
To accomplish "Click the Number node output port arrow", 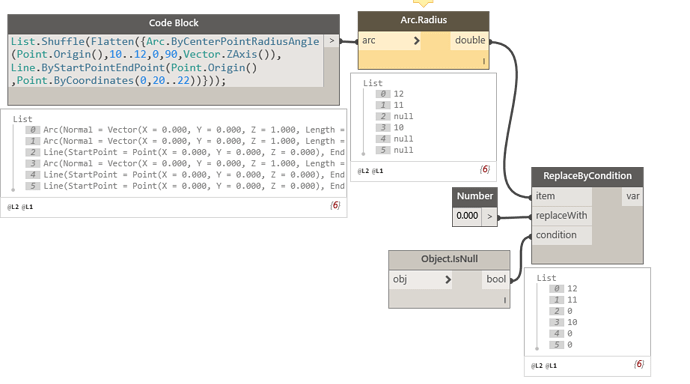I will (x=489, y=216).
